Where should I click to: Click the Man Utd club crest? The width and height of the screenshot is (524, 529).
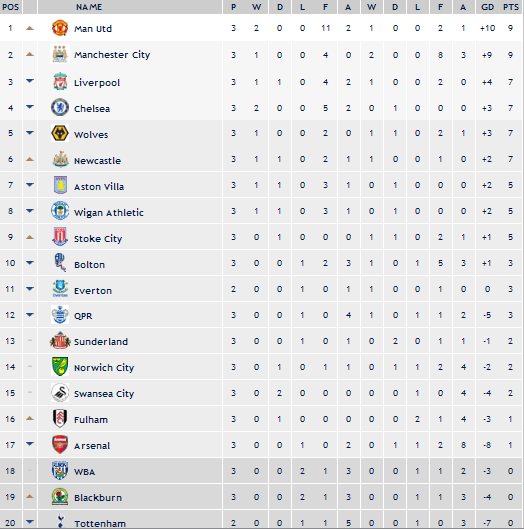(x=60, y=28)
